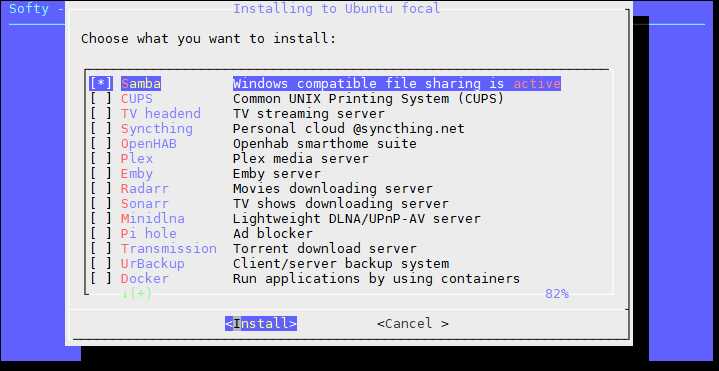Click 'Openhab smarthome suite' description
The width and height of the screenshot is (719, 371).
click(x=325, y=144)
